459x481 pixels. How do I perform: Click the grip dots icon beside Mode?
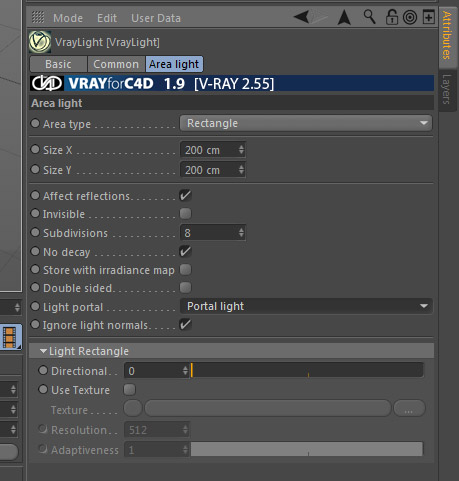[38, 17]
